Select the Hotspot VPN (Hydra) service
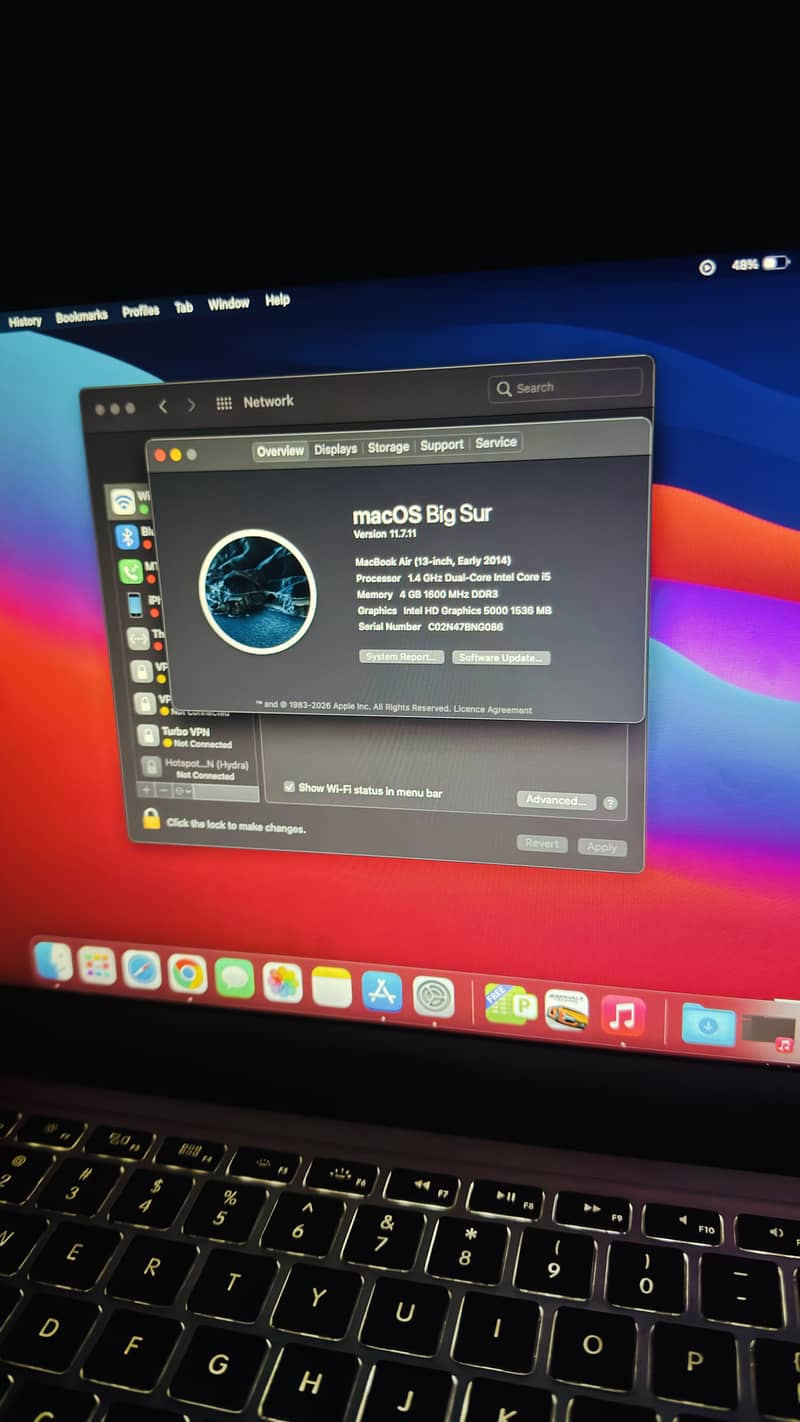The height and width of the screenshot is (1422, 800). tap(196, 768)
